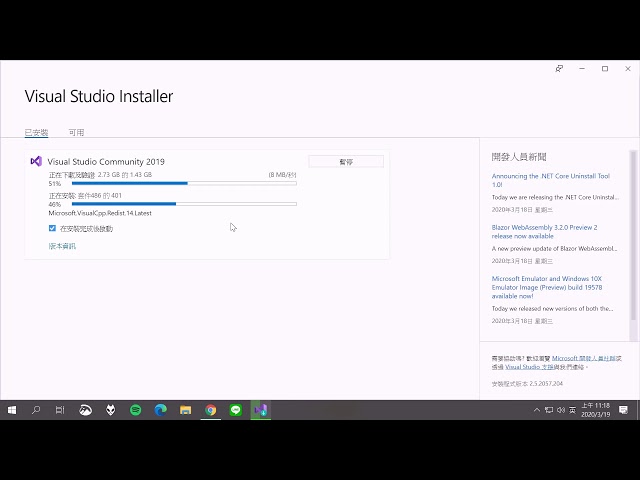Open Task View on the taskbar
640x480 pixels.
pyautogui.click(x=60, y=410)
